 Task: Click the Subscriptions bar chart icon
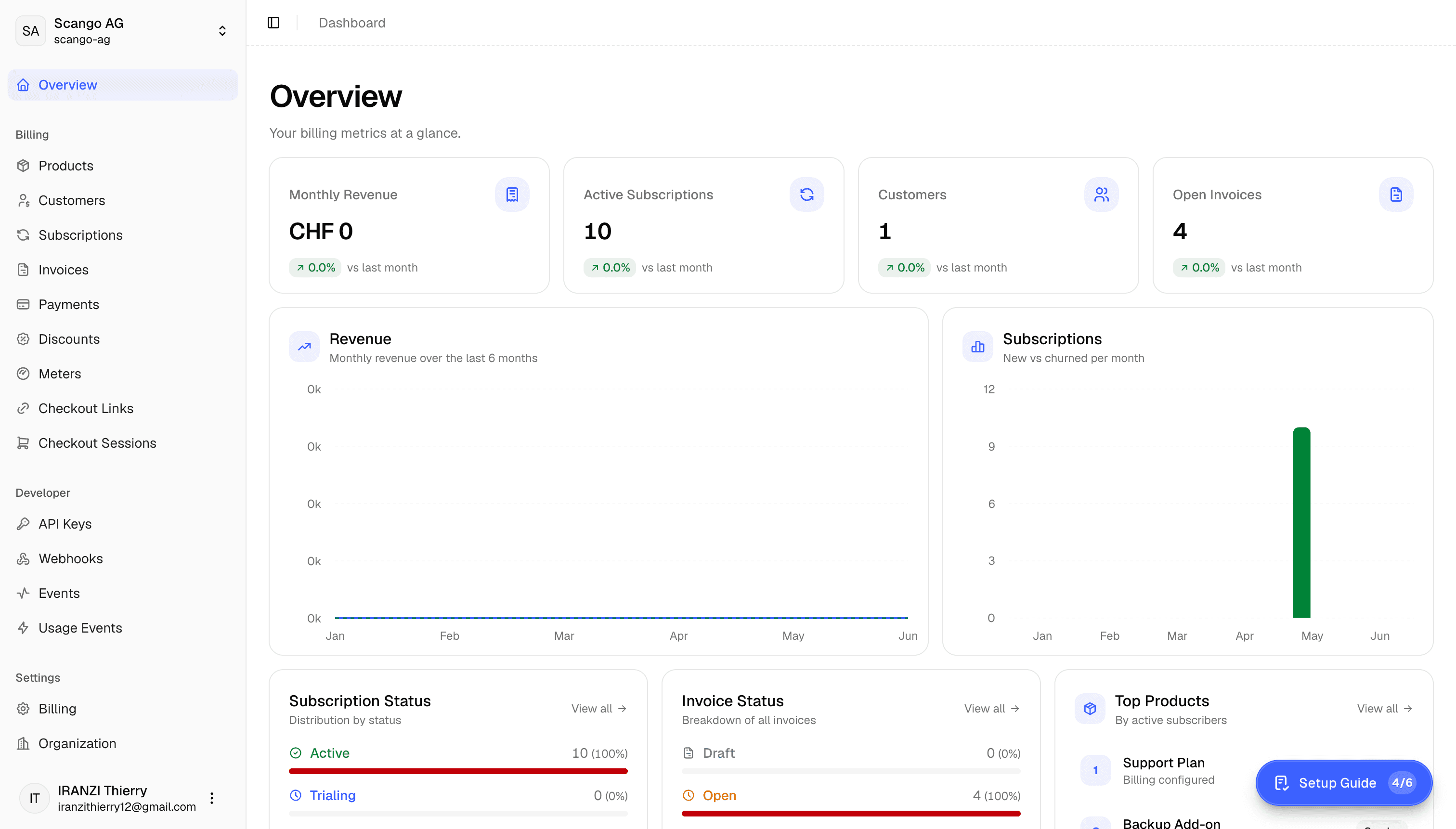(x=978, y=347)
